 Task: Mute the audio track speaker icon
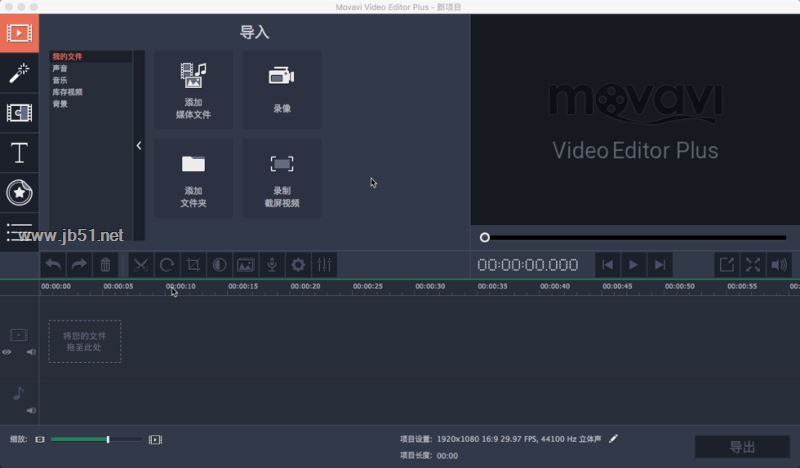pos(31,411)
